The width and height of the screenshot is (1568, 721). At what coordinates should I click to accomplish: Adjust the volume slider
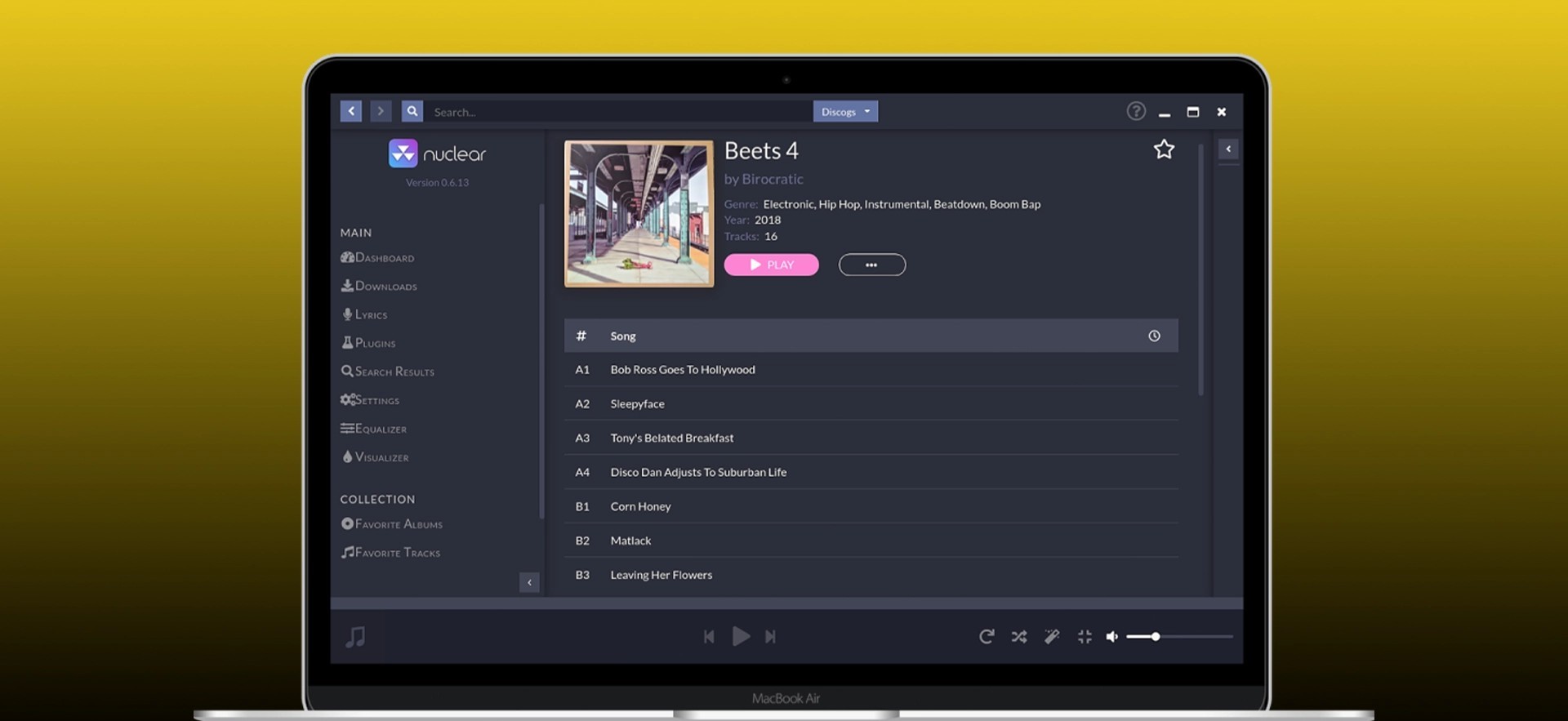tap(1179, 637)
